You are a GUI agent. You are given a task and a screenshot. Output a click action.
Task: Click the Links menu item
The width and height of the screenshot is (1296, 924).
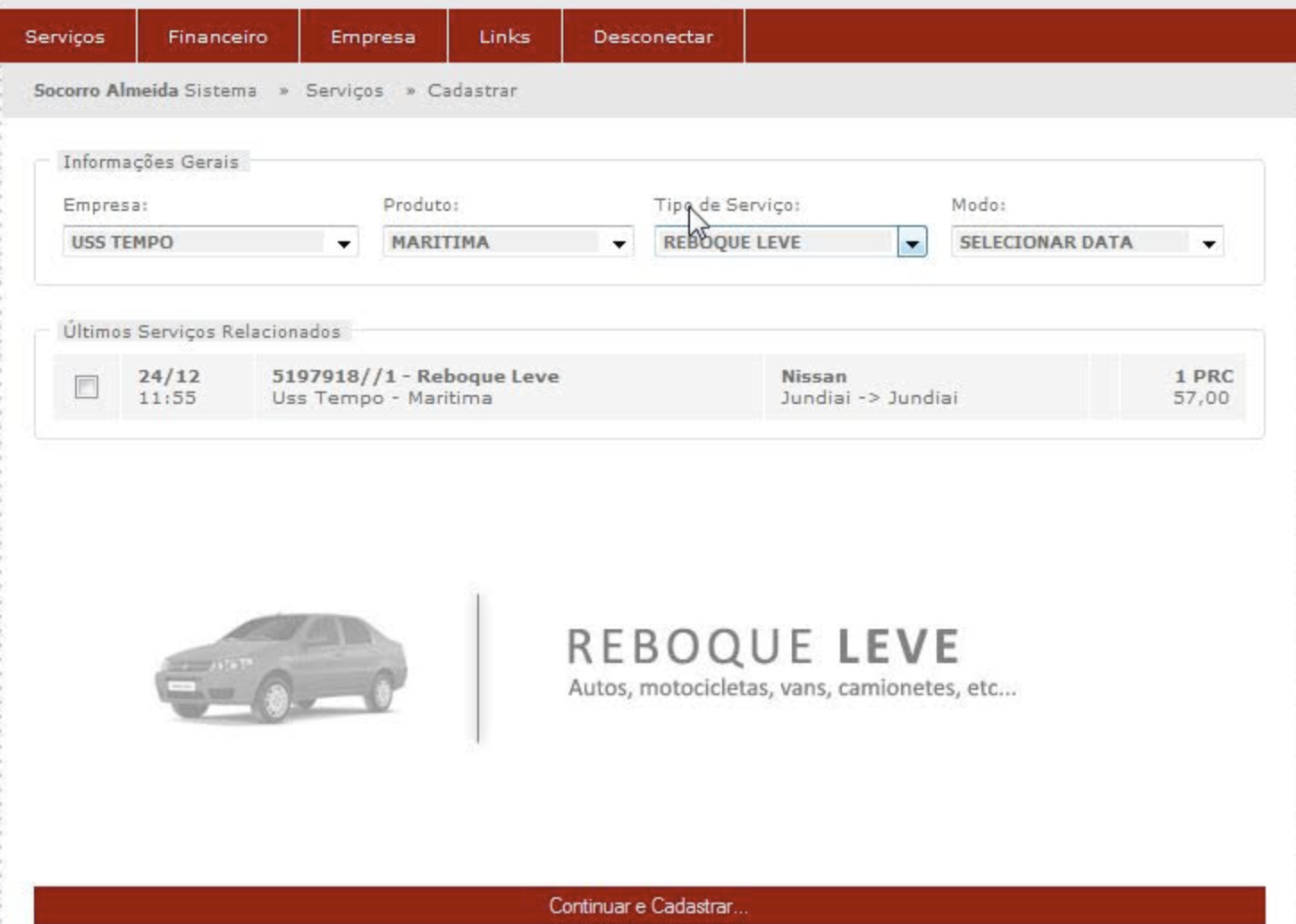(504, 37)
